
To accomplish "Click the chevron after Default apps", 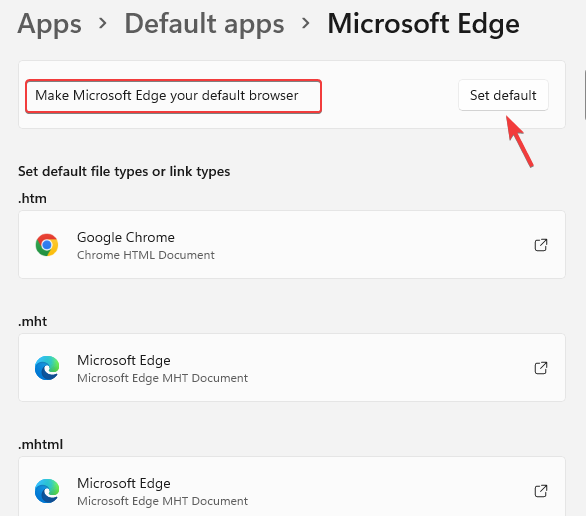I will click(306, 24).
